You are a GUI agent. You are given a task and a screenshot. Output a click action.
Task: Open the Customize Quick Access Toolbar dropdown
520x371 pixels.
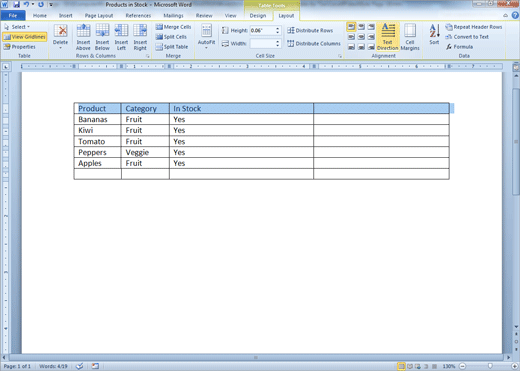51,5
